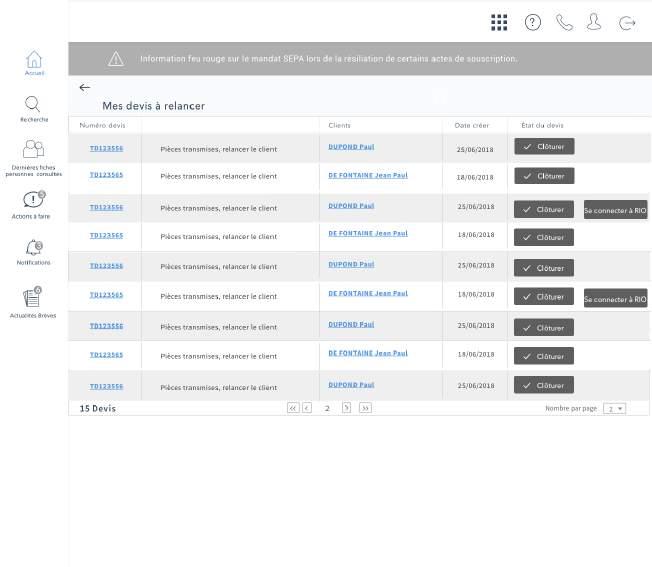Click the 15 Devis count label

click(98, 408)
